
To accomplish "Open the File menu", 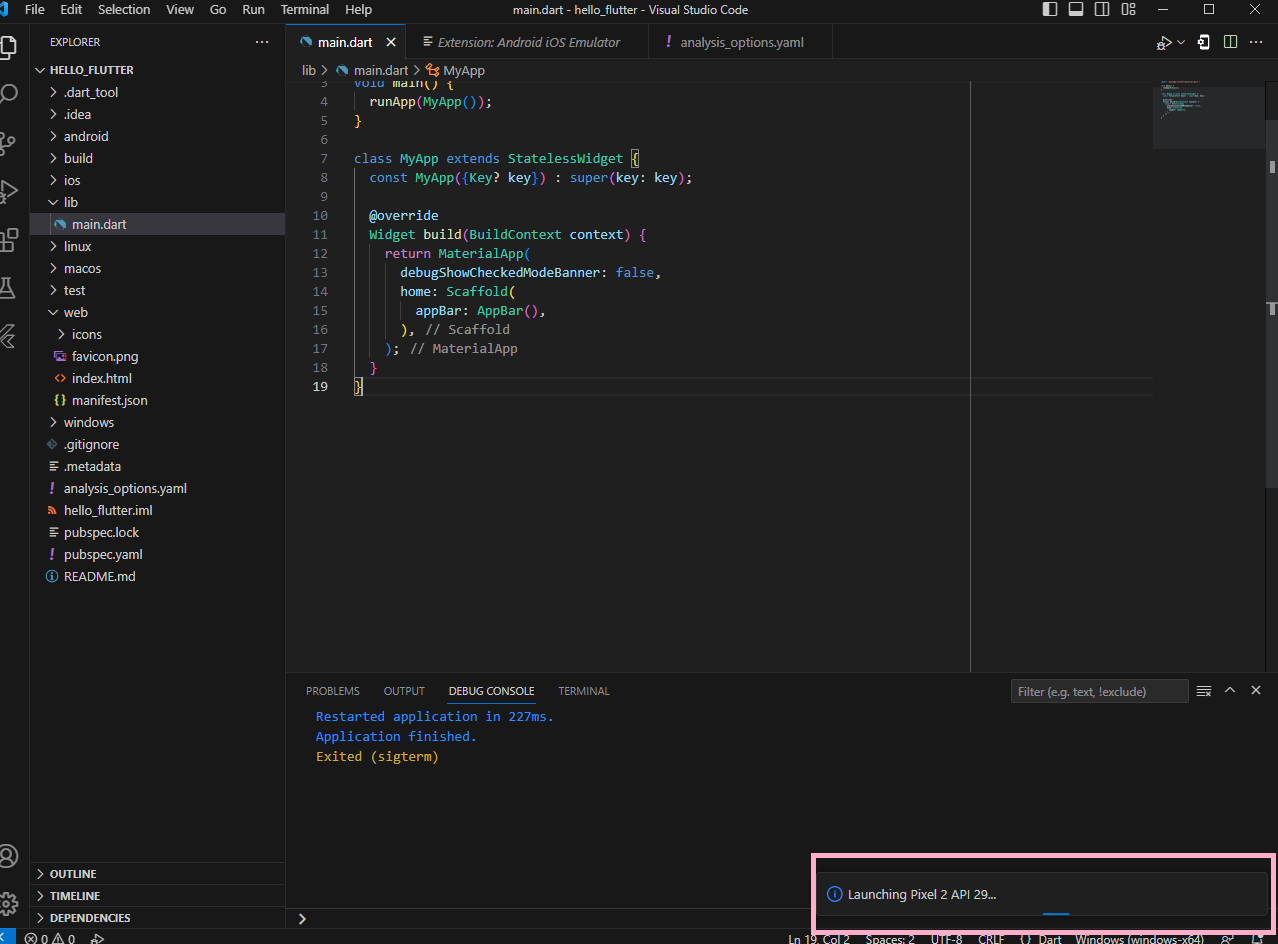I will (34, 9).
